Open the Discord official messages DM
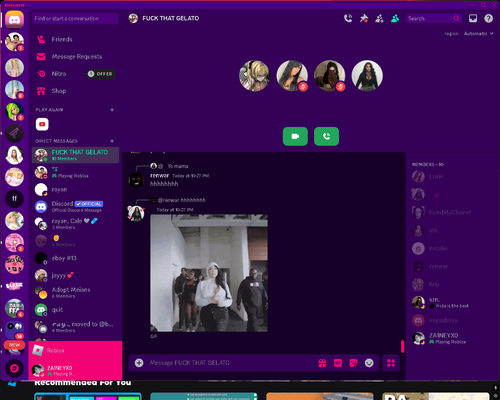Viewport: 500px width, 400px height. pyautogui.click(x=75, y=207)
